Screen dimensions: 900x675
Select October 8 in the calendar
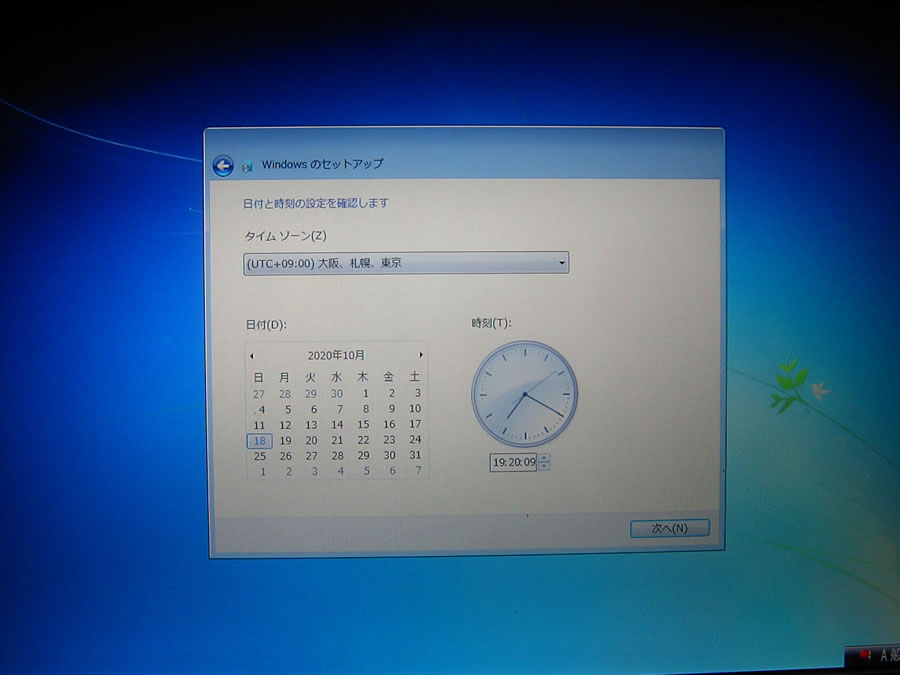pos(366,409)
